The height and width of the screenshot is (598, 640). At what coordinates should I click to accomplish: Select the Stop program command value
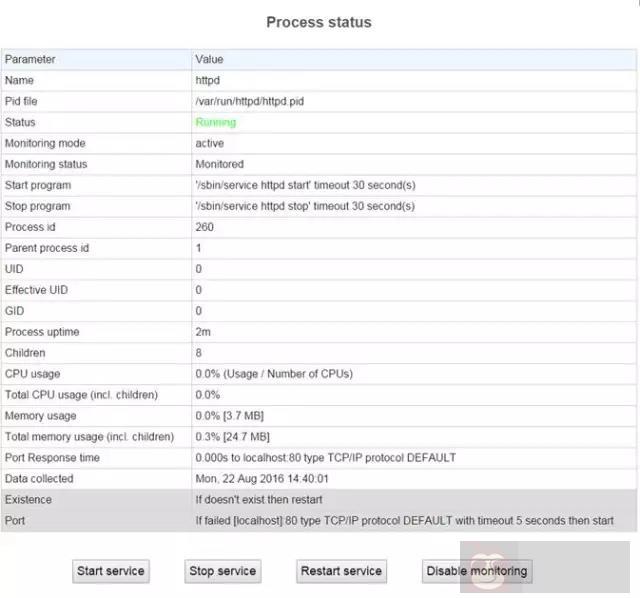tap(305, 206)
